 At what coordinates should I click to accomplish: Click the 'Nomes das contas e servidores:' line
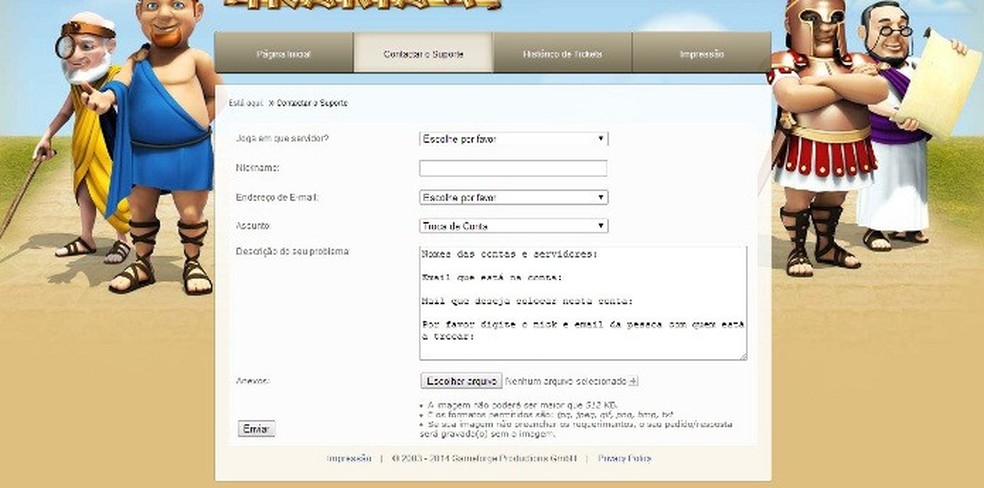[510, 255]
